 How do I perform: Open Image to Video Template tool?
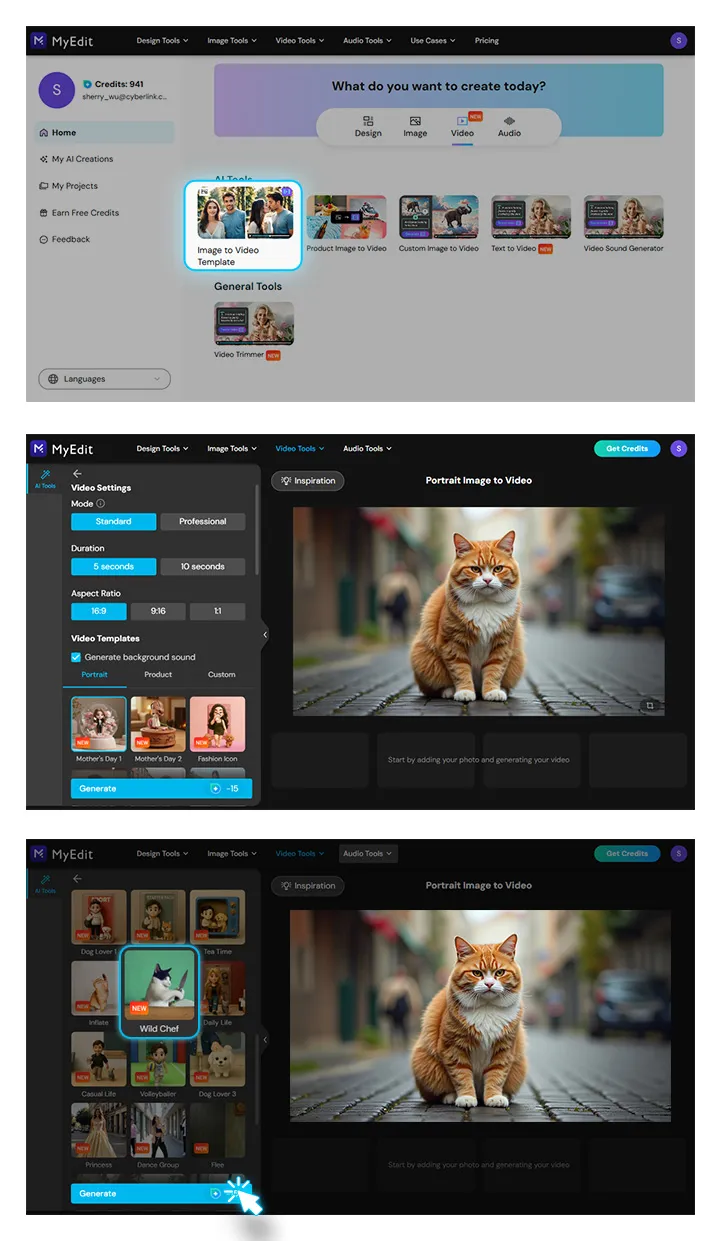(243, 226)
